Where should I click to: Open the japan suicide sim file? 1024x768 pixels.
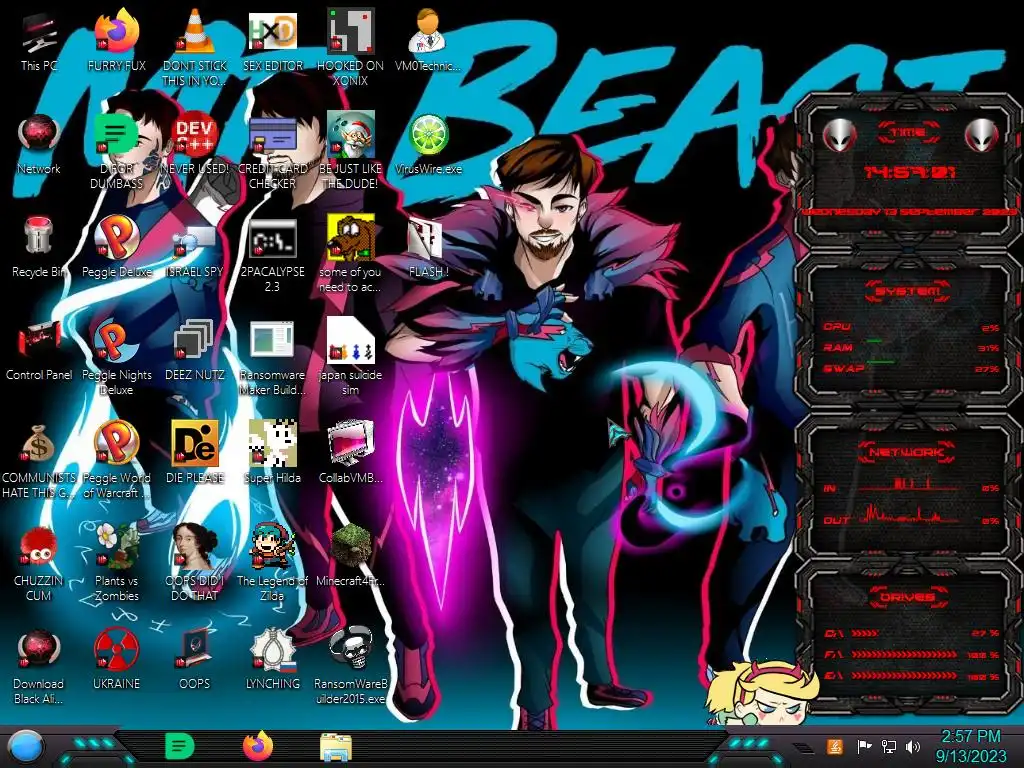click(350, 358)
